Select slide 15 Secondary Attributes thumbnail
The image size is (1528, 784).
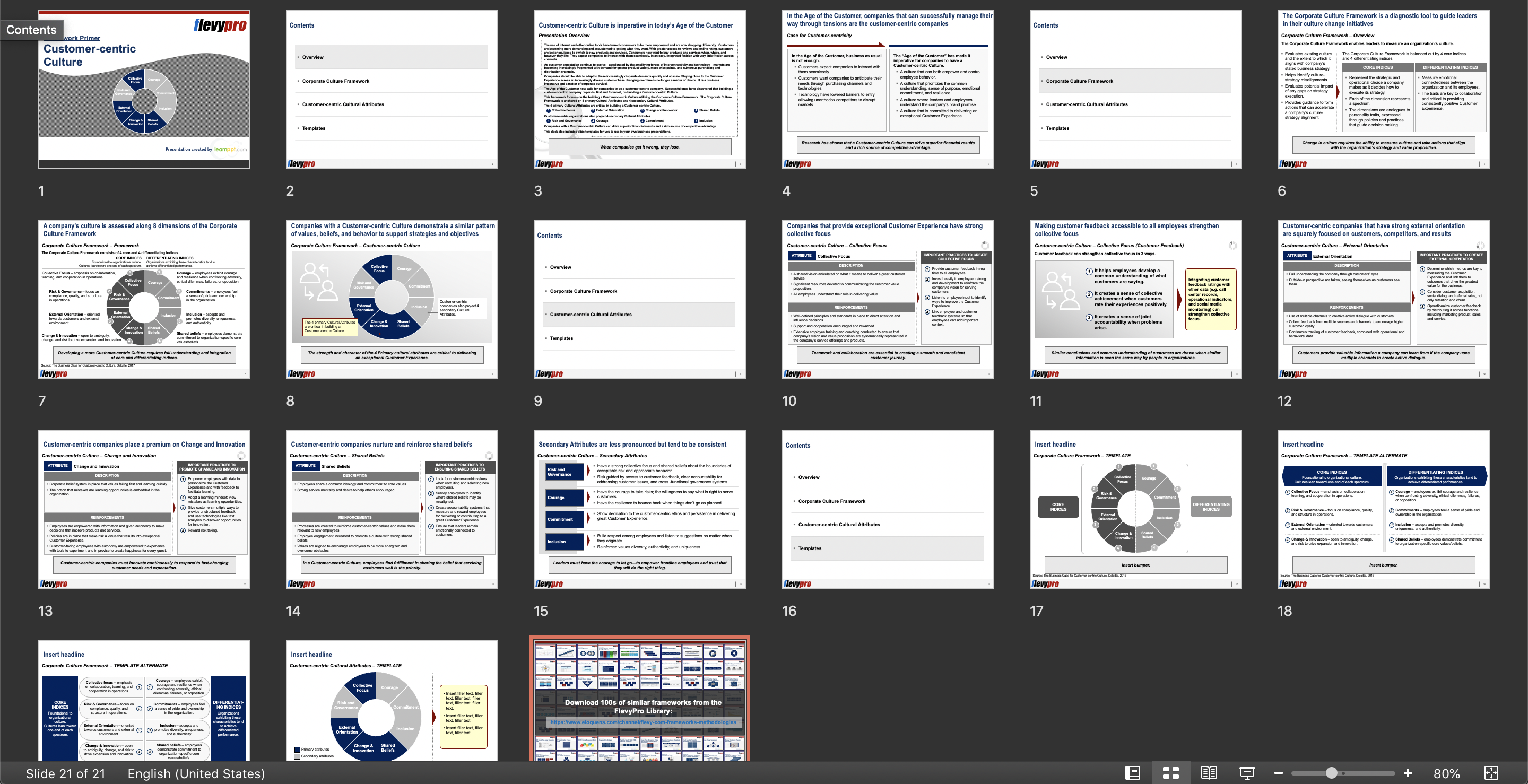click(x=640, y=509)
